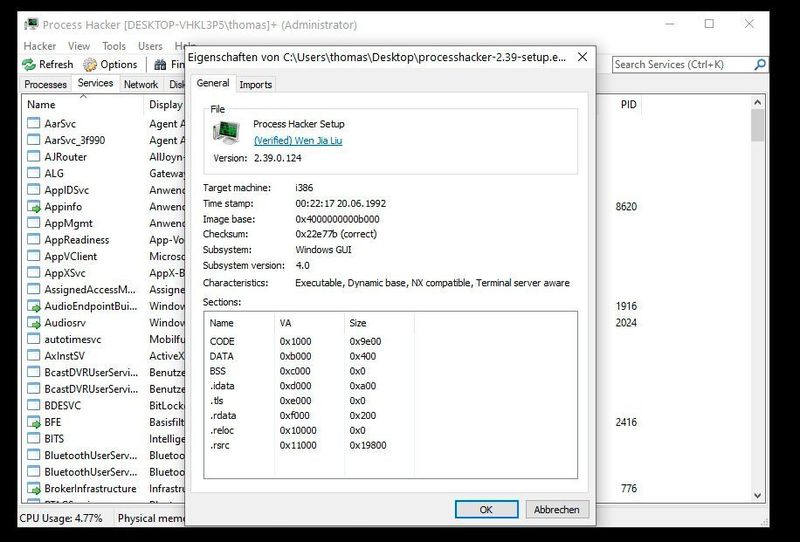Select the .idata section row
This screenshot has width=800, height=542.
tap(390, 386)
